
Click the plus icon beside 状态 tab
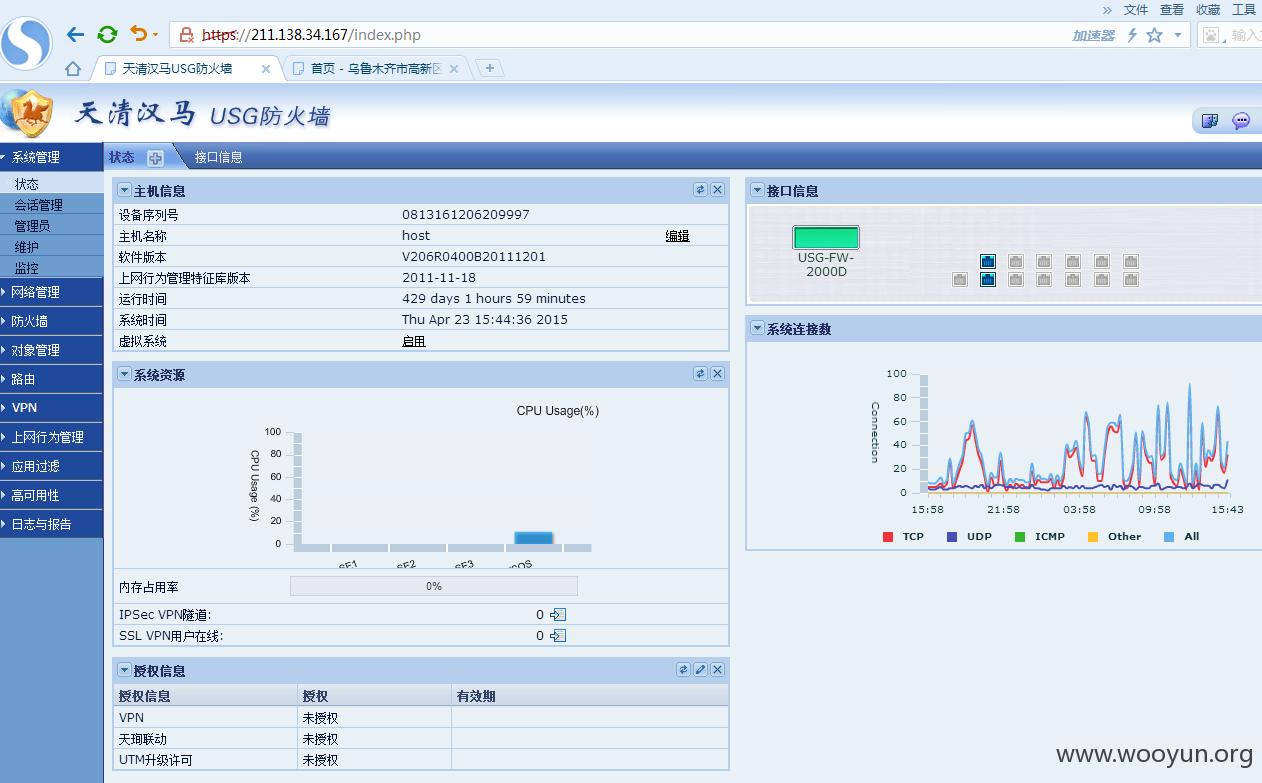[155, 157]
